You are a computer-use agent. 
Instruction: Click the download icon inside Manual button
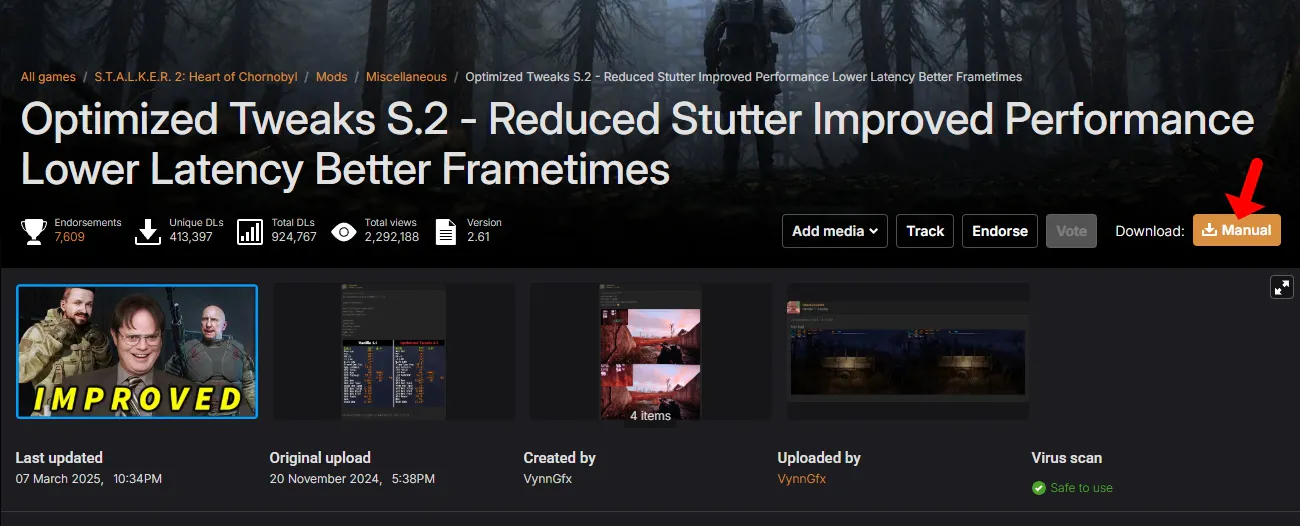coord(1209,230)
